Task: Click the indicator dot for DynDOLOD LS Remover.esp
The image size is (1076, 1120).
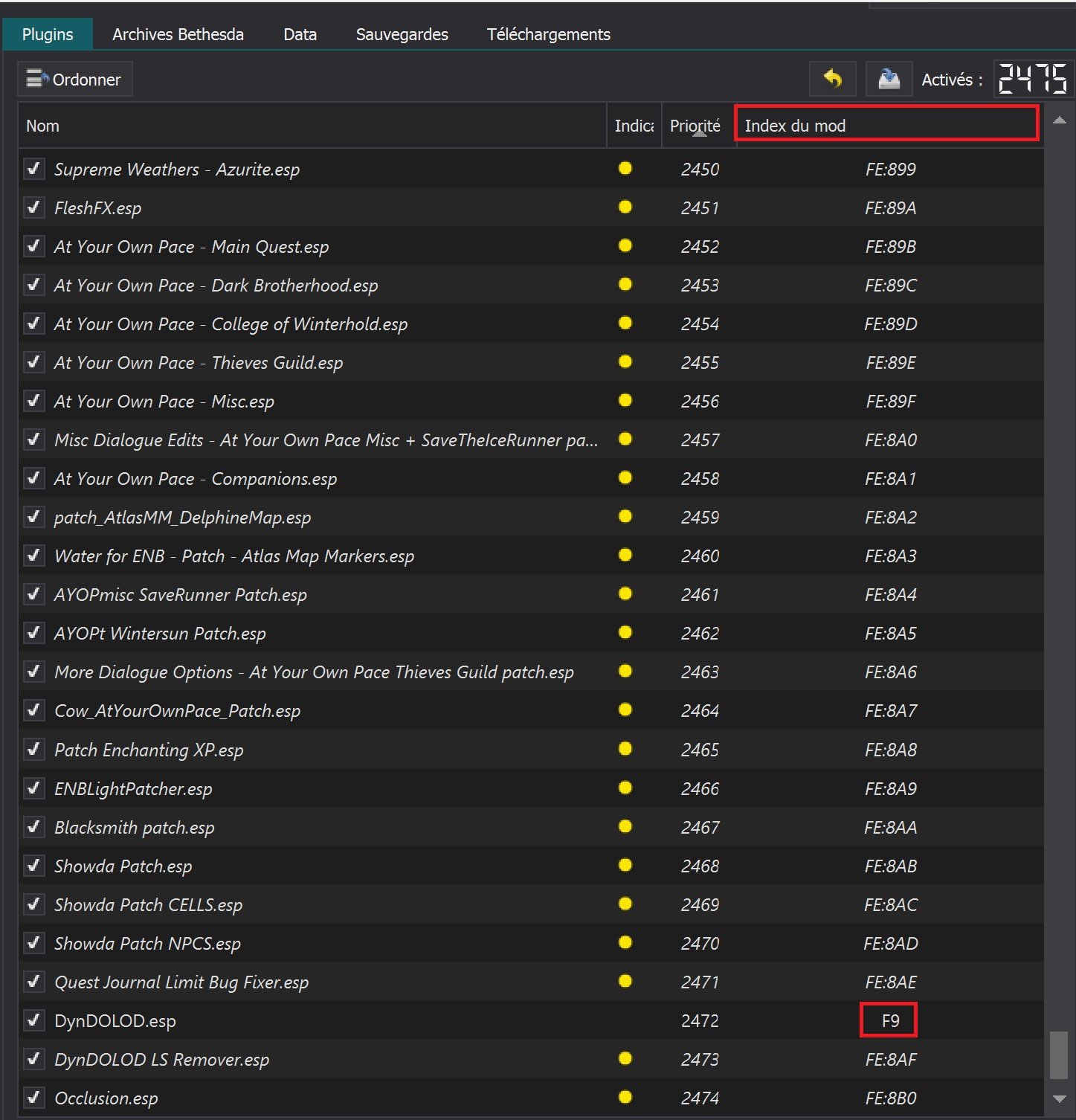Action: [625, 1058]
